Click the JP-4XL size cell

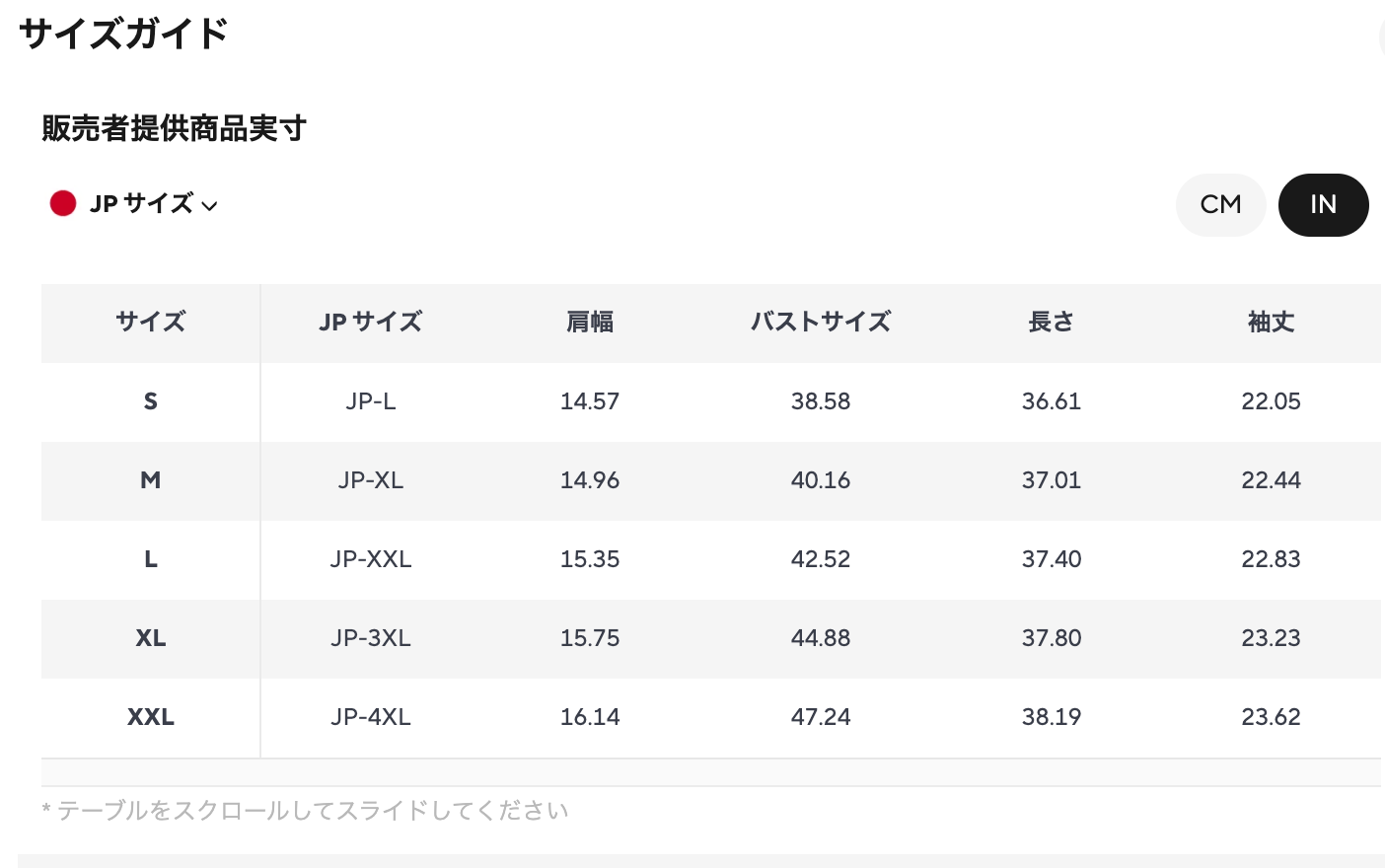pos(370,717)
